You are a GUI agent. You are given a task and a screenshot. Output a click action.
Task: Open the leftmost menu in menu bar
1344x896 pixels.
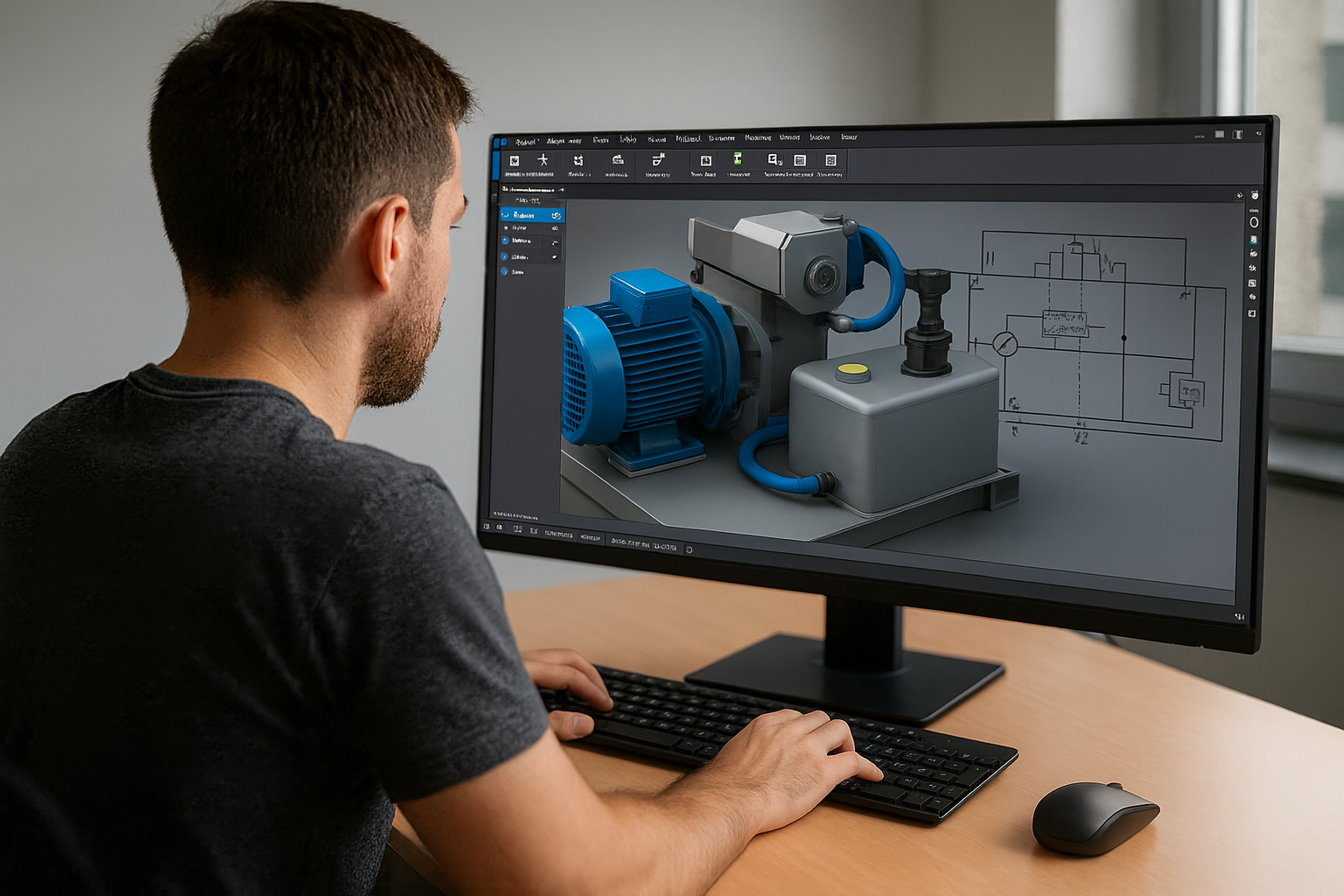[x=525, y=141]
